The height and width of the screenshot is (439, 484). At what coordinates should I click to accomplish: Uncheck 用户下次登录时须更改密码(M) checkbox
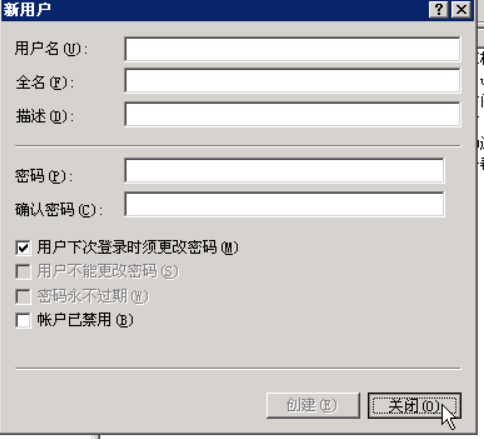click(x=23, y=248)
